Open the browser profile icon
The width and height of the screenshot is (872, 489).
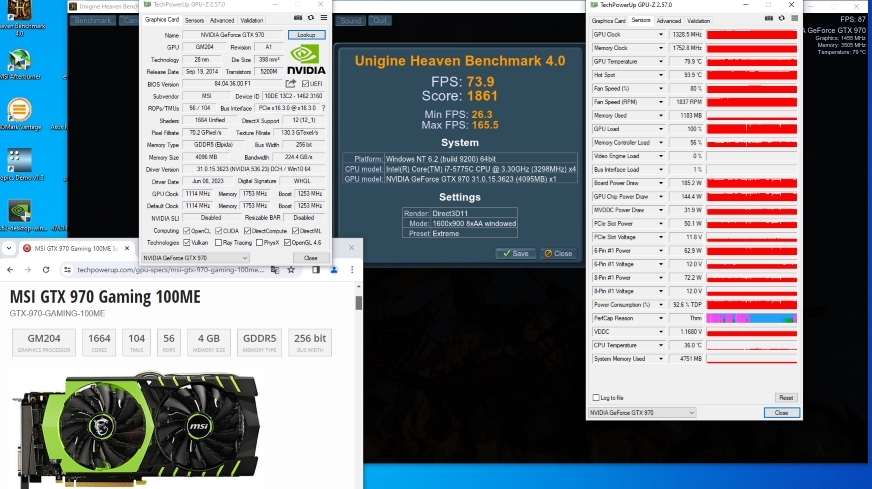click(x=334, y=270)
